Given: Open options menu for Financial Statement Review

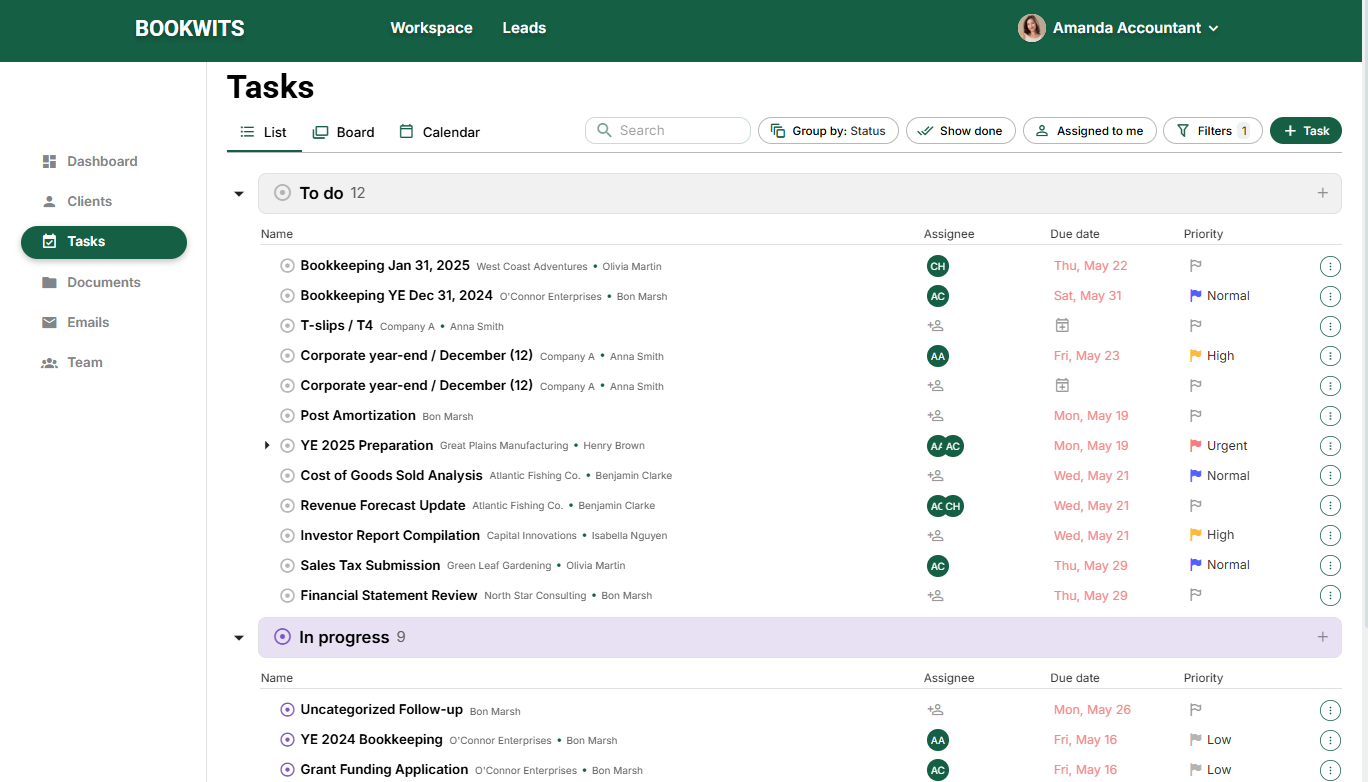Looking at the screenshot, I should (1330, 595).
